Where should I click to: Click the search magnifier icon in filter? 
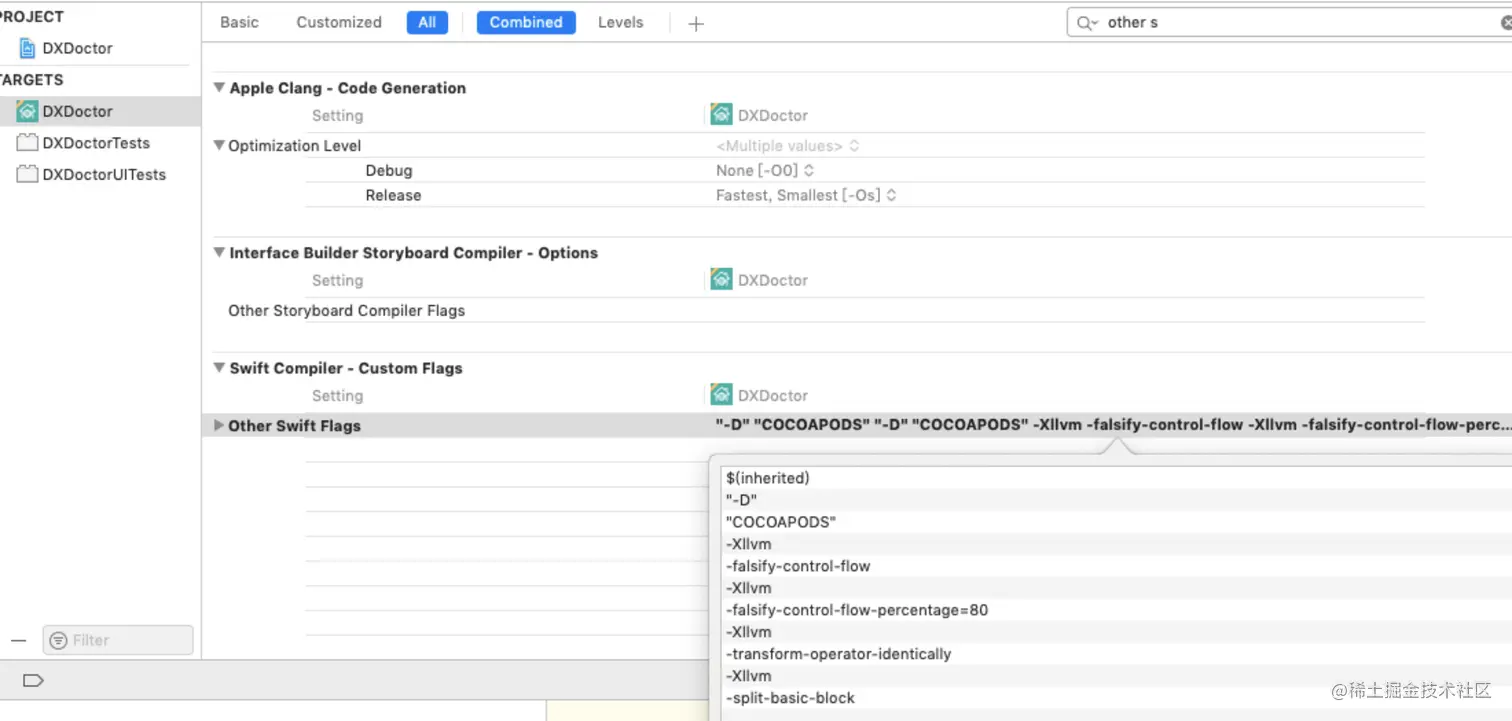1087,22
